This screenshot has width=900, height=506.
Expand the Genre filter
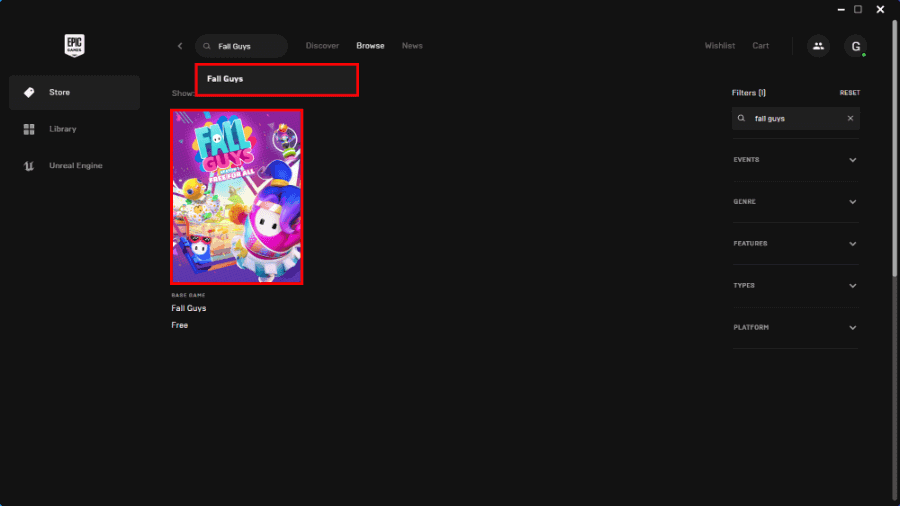tap(796, 202)
